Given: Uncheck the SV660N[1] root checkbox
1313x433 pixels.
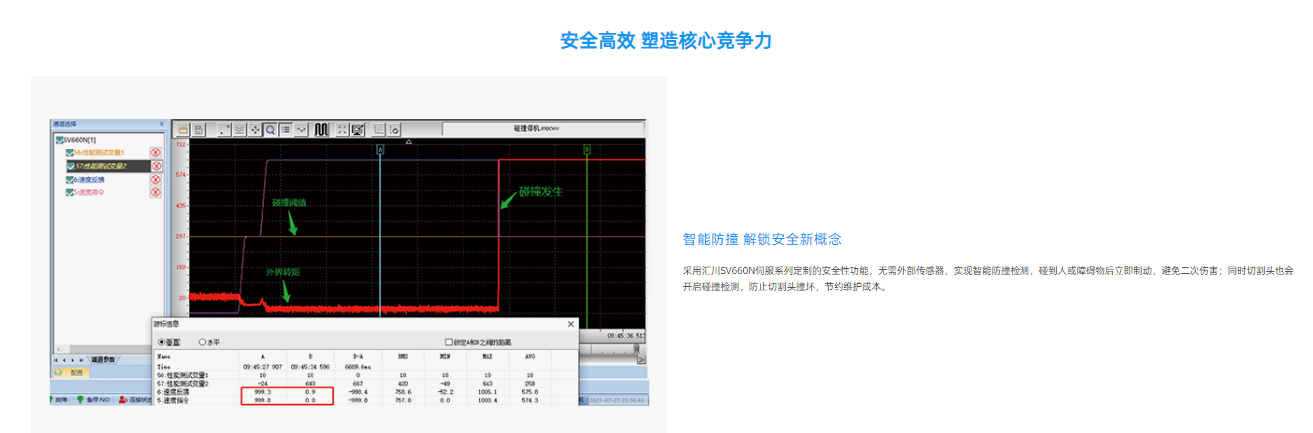Looking at the screenshot, I should pyautogui.click(x=58, y=140).
